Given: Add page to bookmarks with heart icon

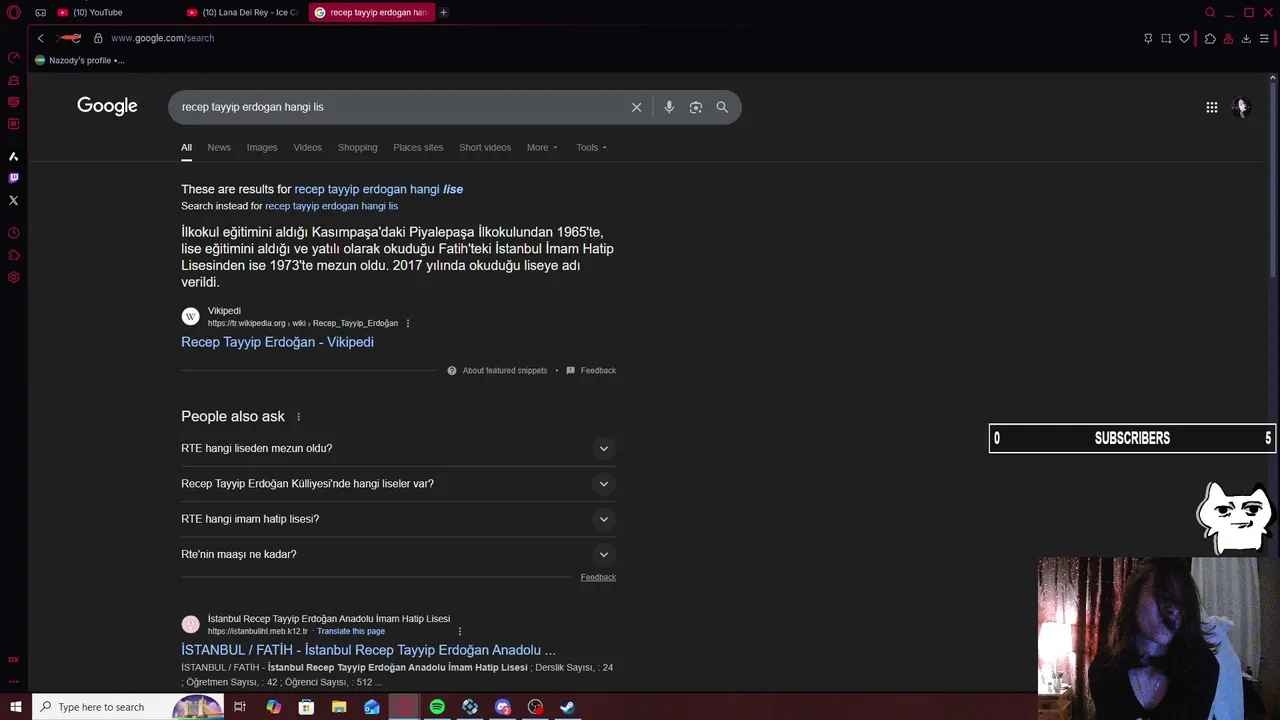Looking at the screenshot, I should [1184, 38].
